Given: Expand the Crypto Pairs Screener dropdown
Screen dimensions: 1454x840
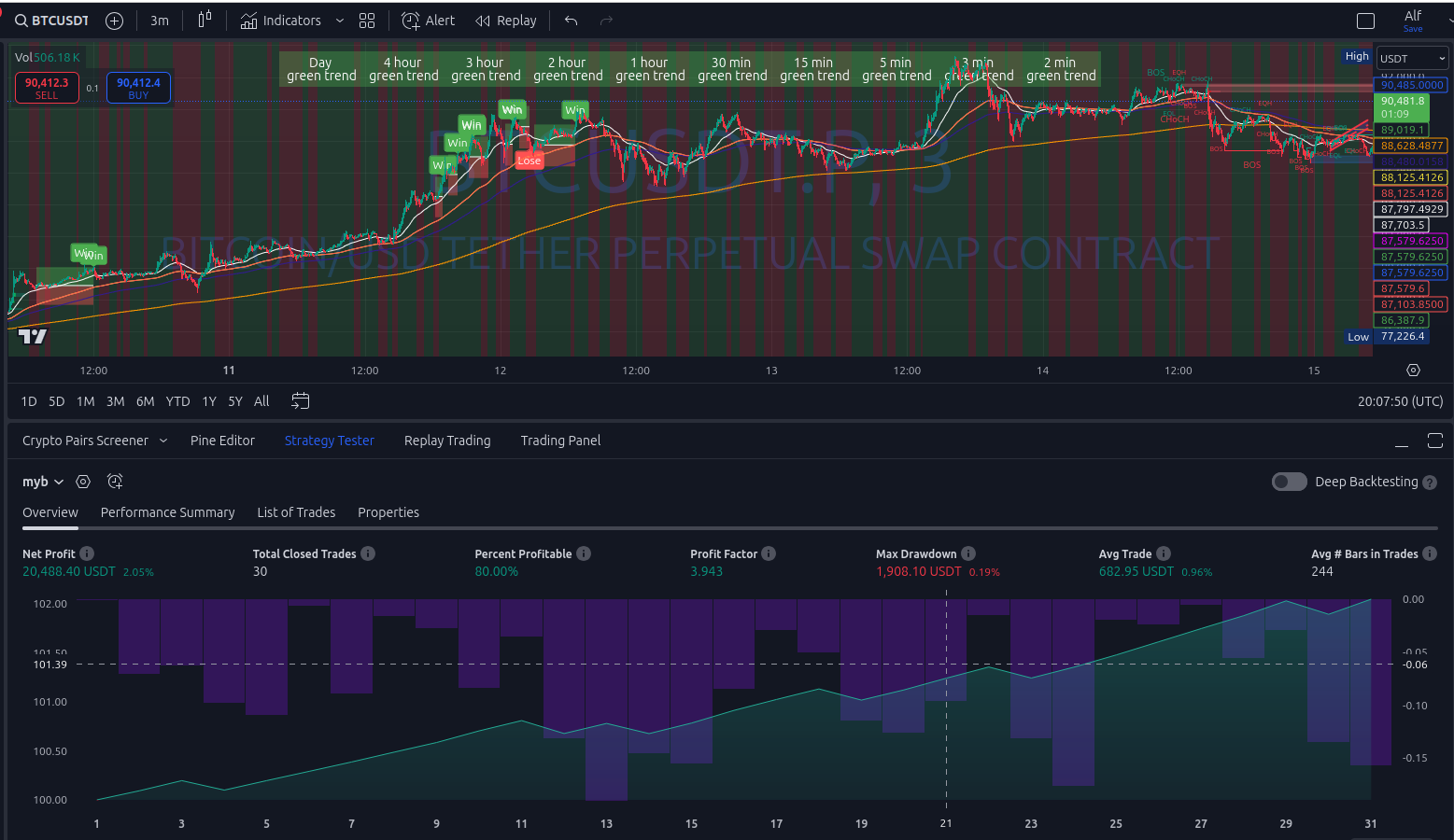Looking at the screenshot, I should [163, 441].
